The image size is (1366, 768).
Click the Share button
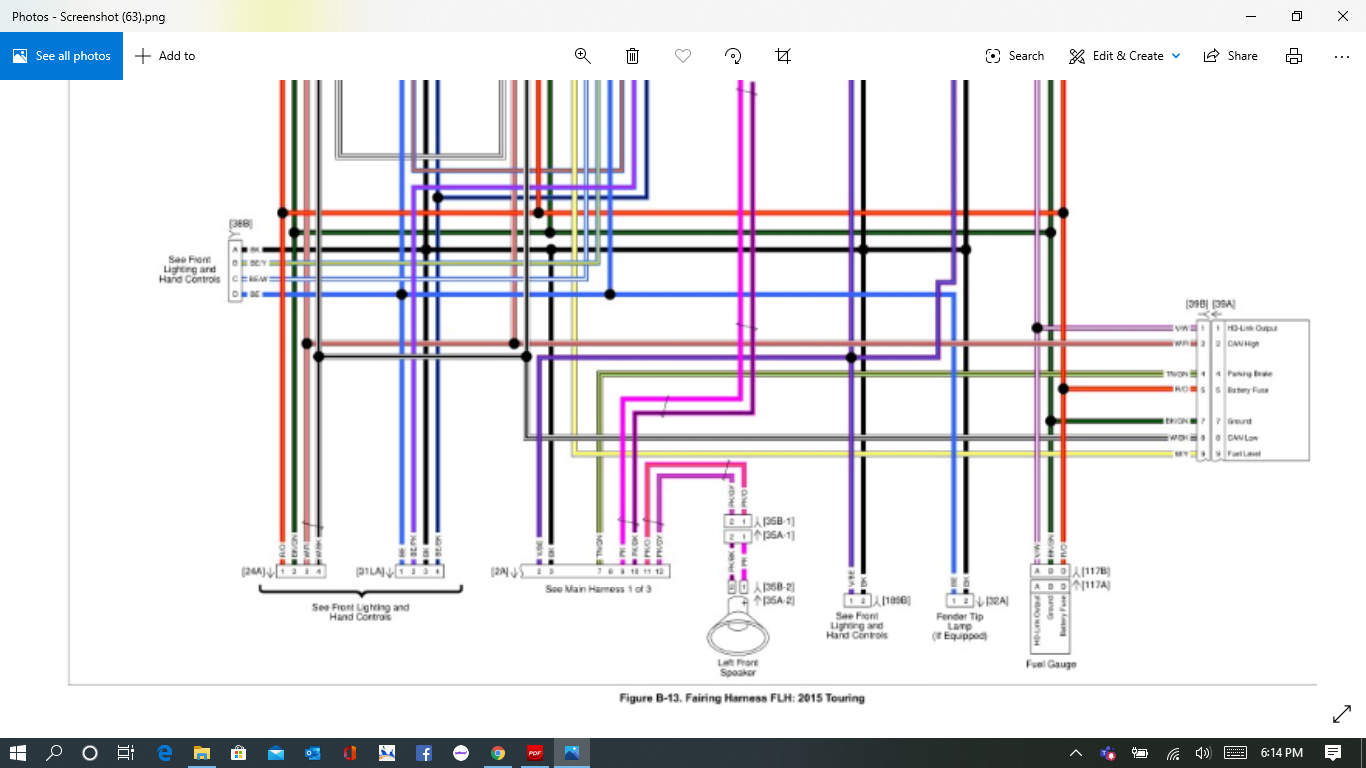click(x=1230, y=56)
